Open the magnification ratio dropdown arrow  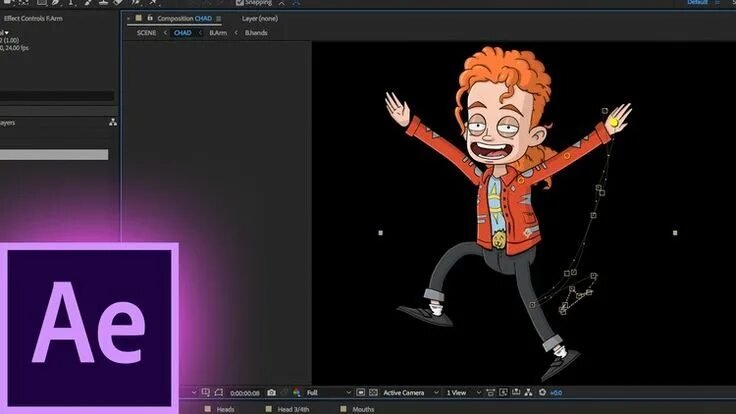coord(194,392)
